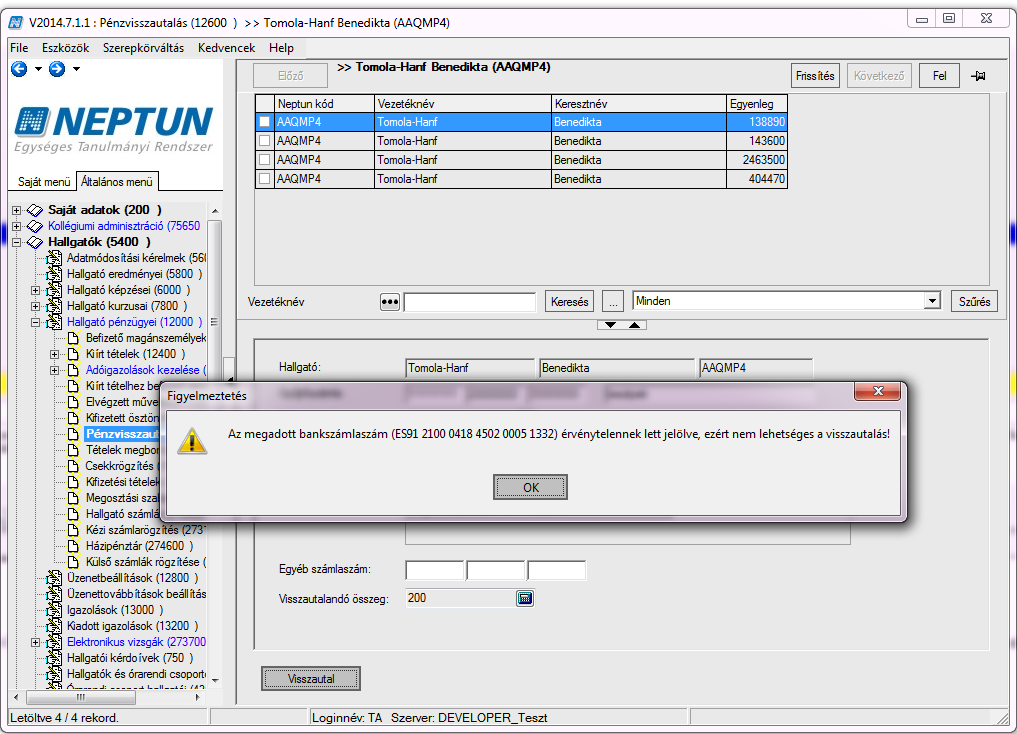Screen dimensions: 1017x734
Task: Click the warning icon in Figyelmeztetés dialog
Action: point(192,441)
